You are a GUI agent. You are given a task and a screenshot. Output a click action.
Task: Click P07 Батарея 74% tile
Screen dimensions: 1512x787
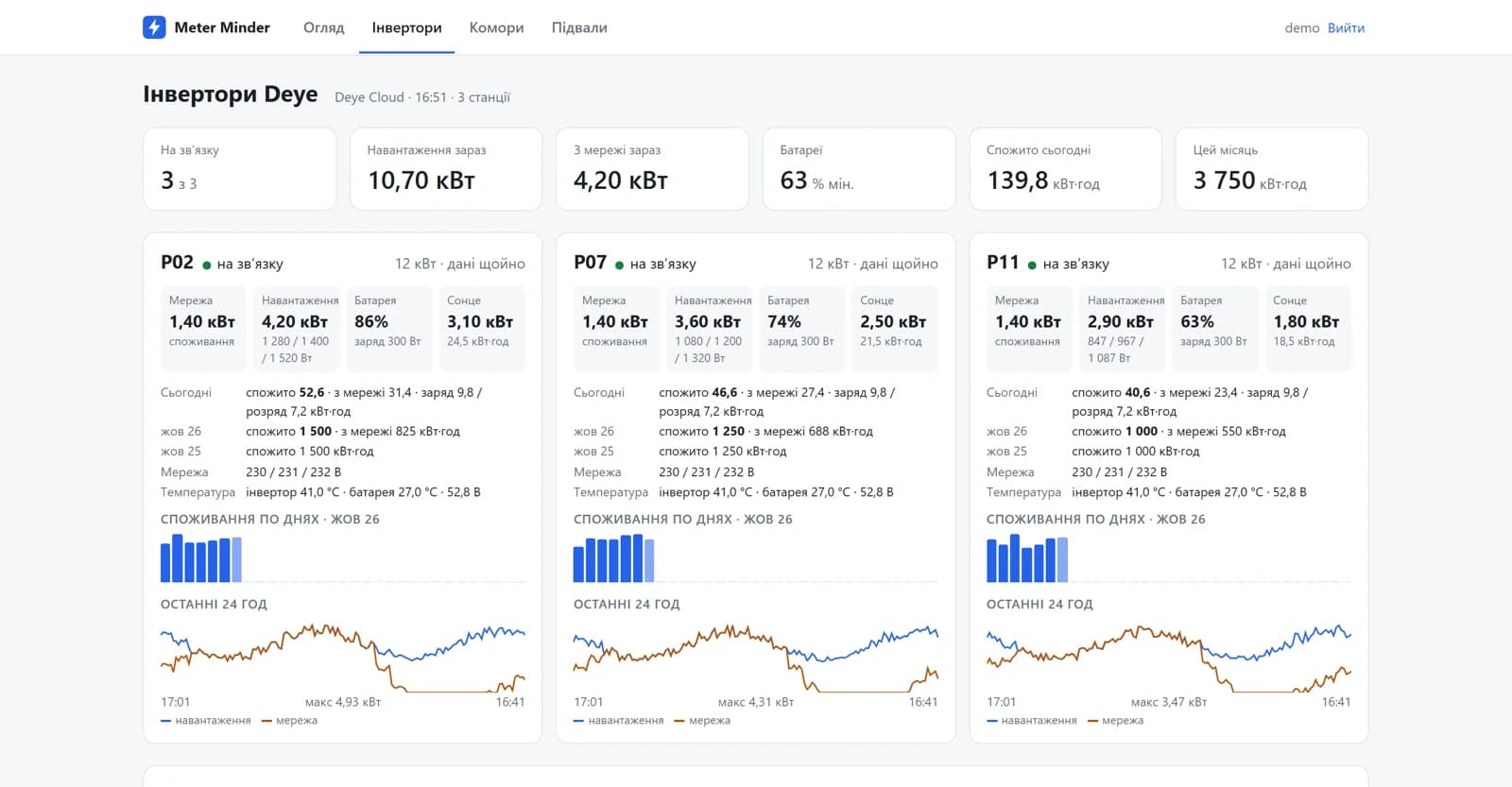click(x=802, y=328)
